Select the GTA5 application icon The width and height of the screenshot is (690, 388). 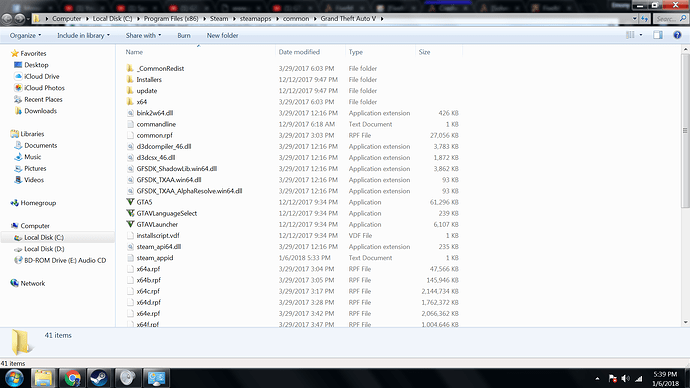click(130, 202)
